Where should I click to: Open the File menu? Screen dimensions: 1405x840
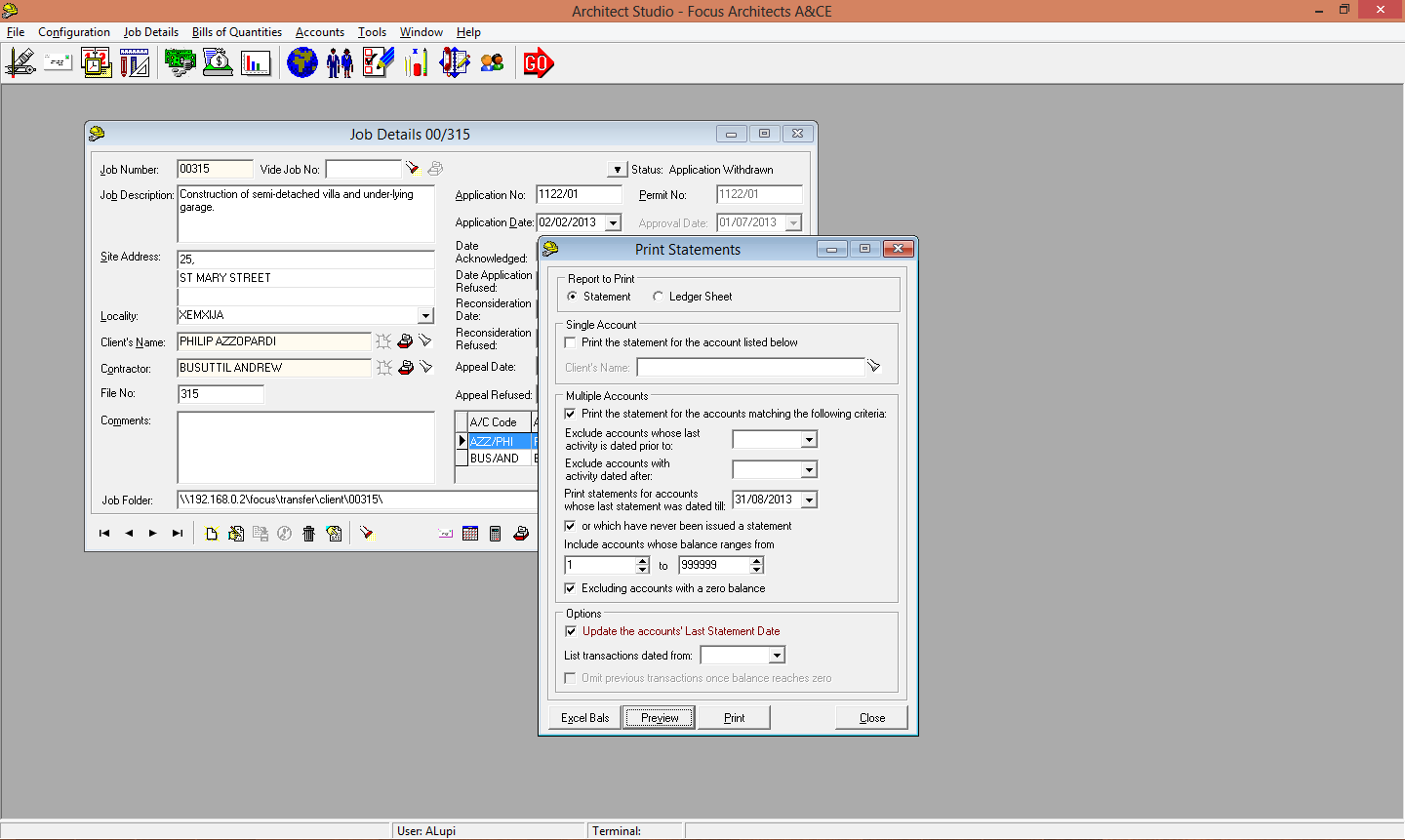coord(16,32)
